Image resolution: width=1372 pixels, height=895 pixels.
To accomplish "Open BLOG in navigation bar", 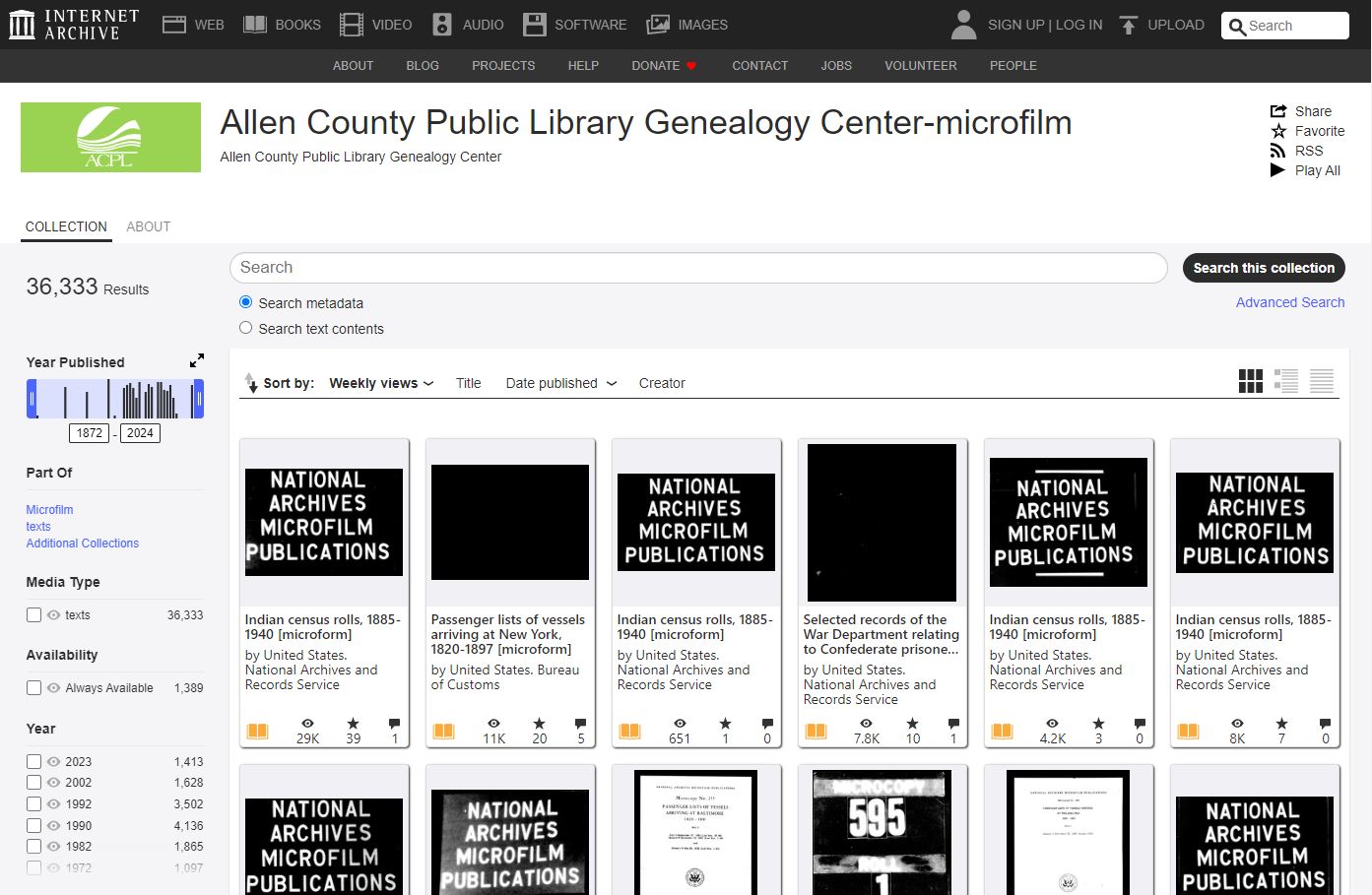I will click(423, 66).
